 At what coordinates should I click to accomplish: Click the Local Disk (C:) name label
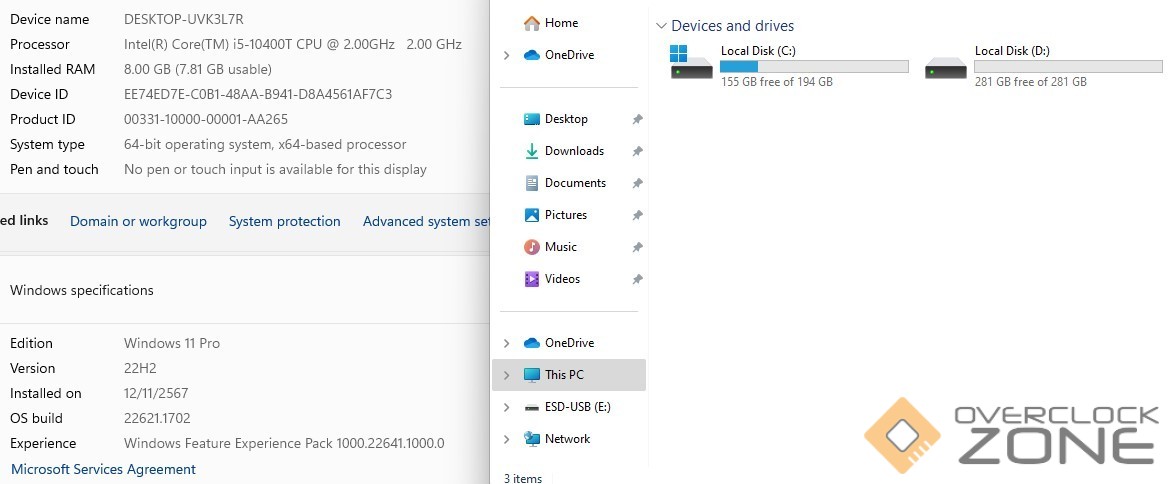[760, 51]
